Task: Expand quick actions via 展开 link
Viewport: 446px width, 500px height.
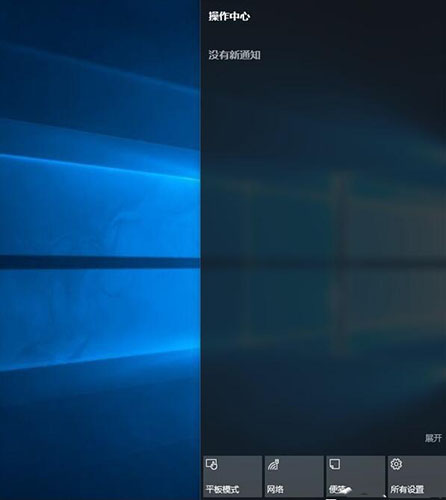Action: (433, 438)
